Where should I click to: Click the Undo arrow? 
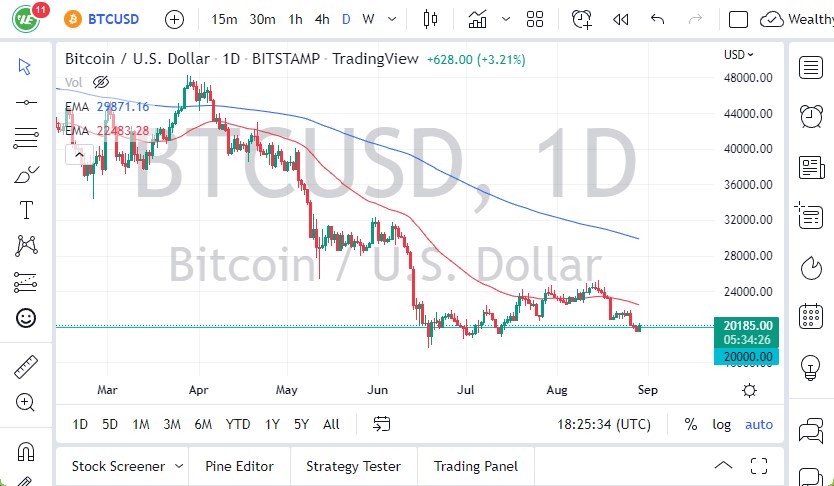(x=657, y=19)
